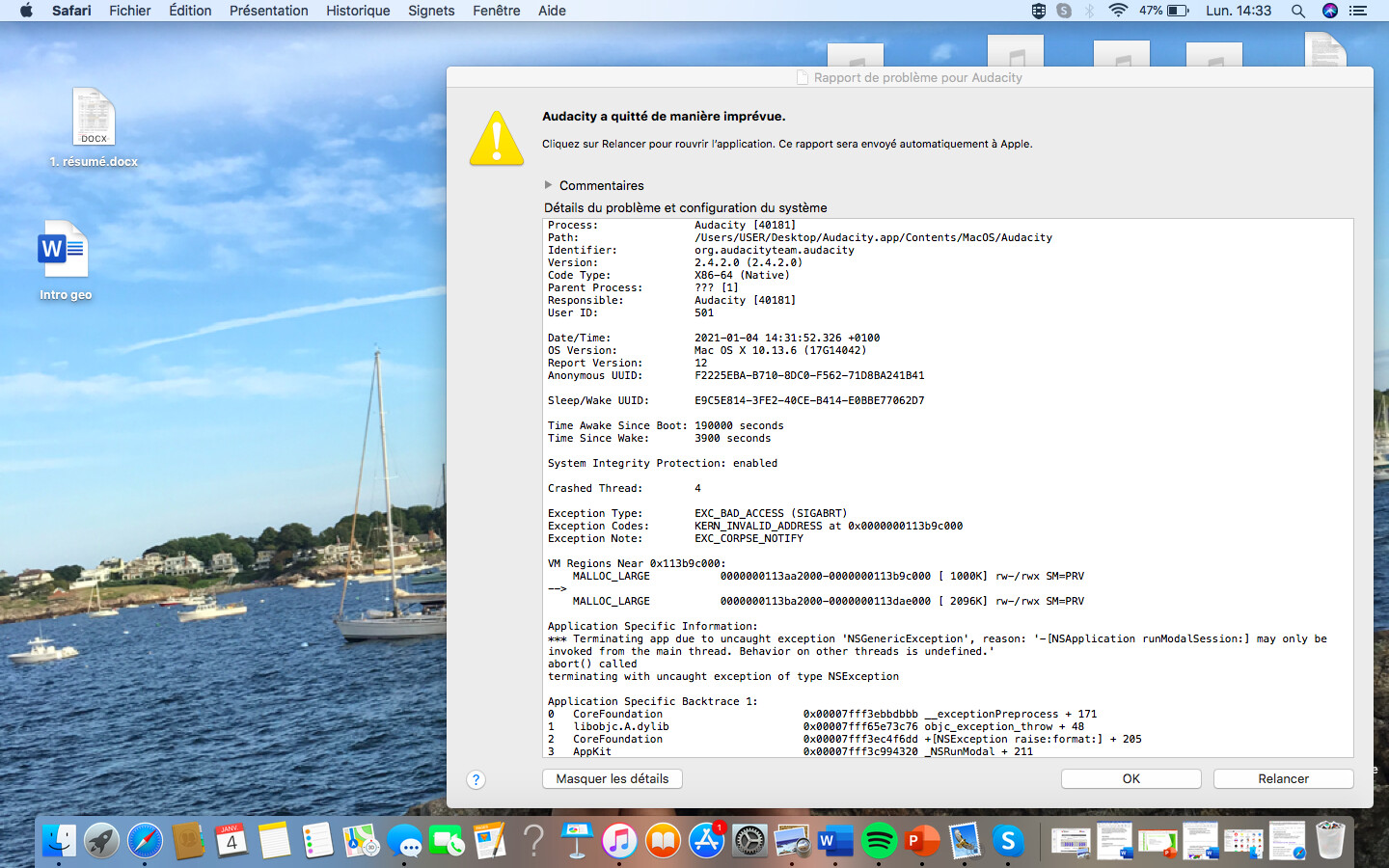This screenshot has width=1389, height=868.
Task: Click the yellow warning triangle icon
Action: (x=497, y=139)
